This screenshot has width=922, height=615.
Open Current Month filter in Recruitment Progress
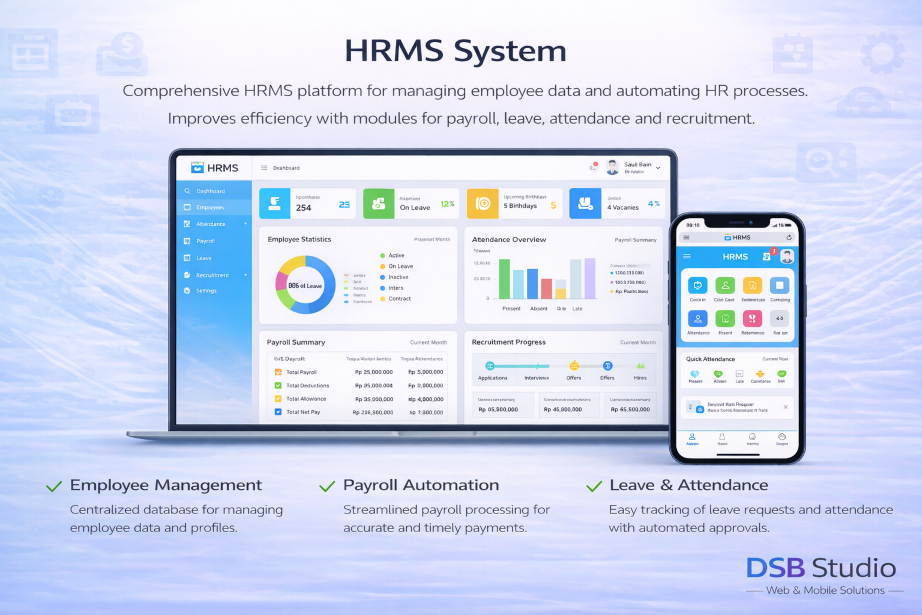point(638,343)
